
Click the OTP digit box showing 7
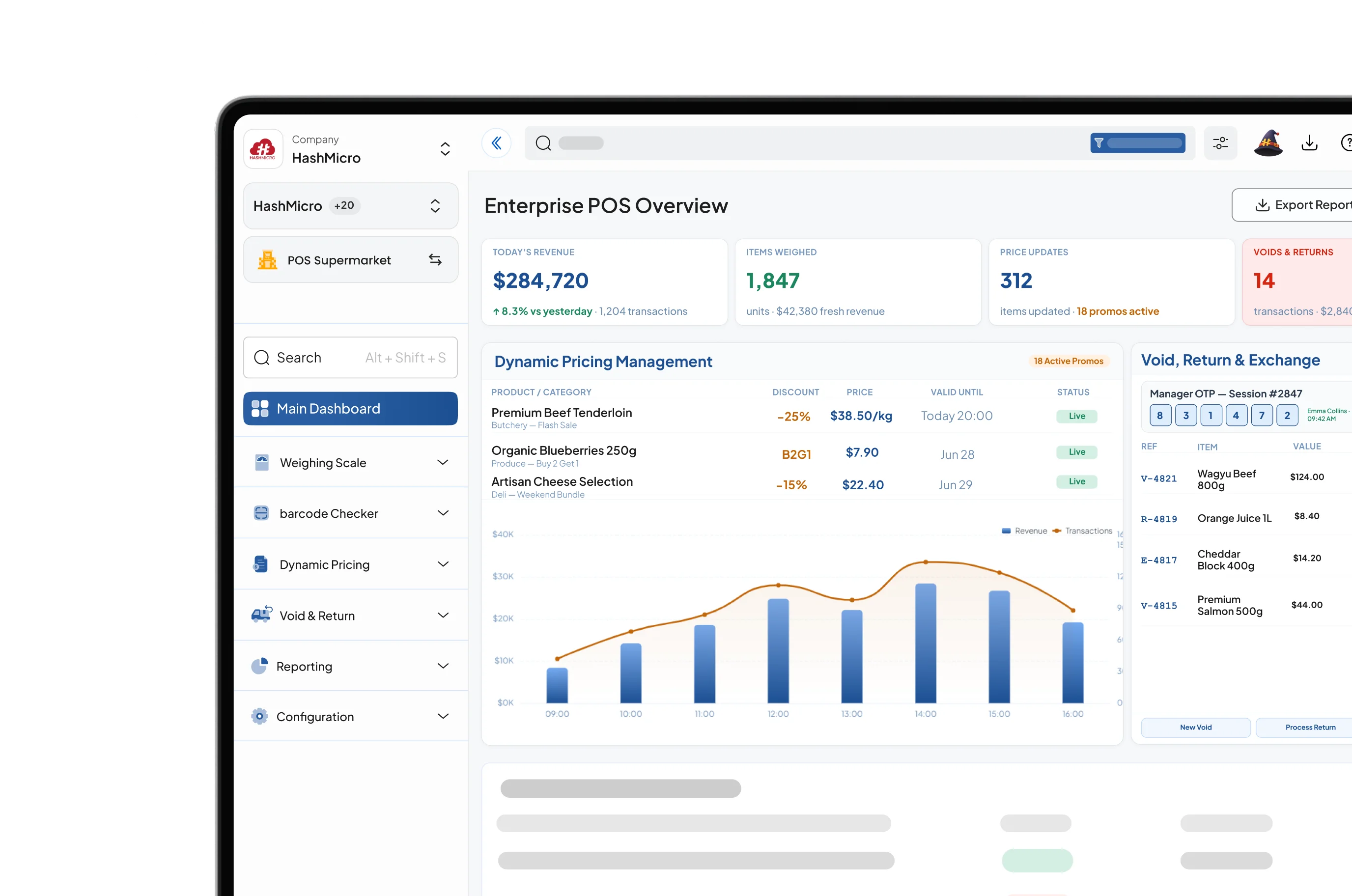click(1262, 416)
